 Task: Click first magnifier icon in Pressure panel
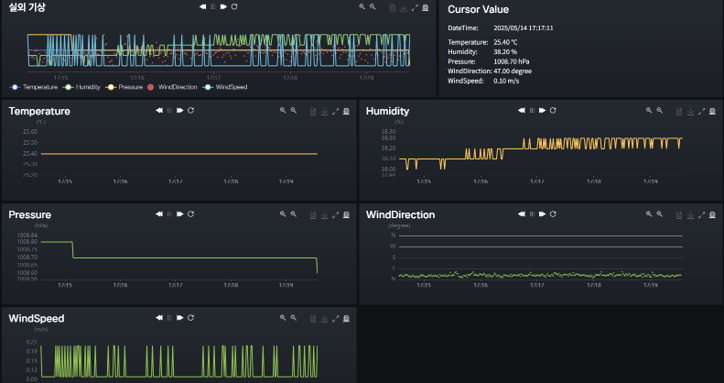click(283, 214)
